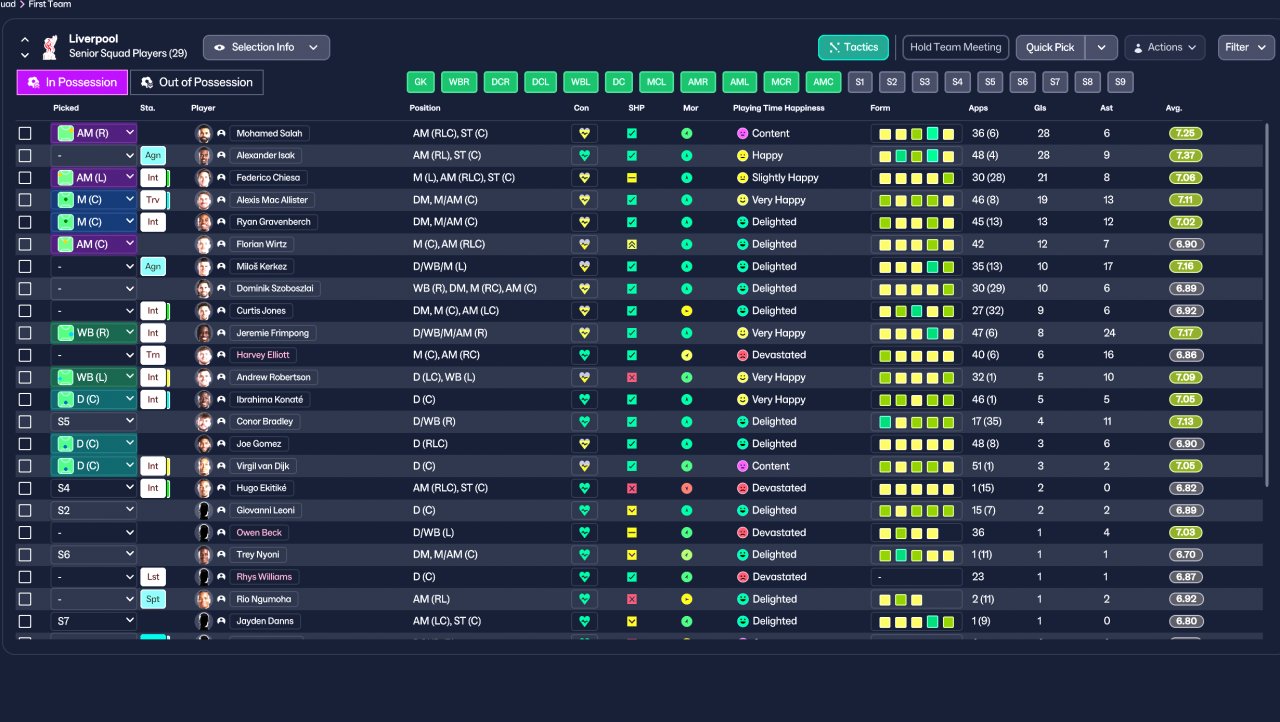The width and height of the screenshot is (1280, 722).
Task: Click Florian Wirtz's sharpness arrow icon
Action: click(x=632, y=244)
